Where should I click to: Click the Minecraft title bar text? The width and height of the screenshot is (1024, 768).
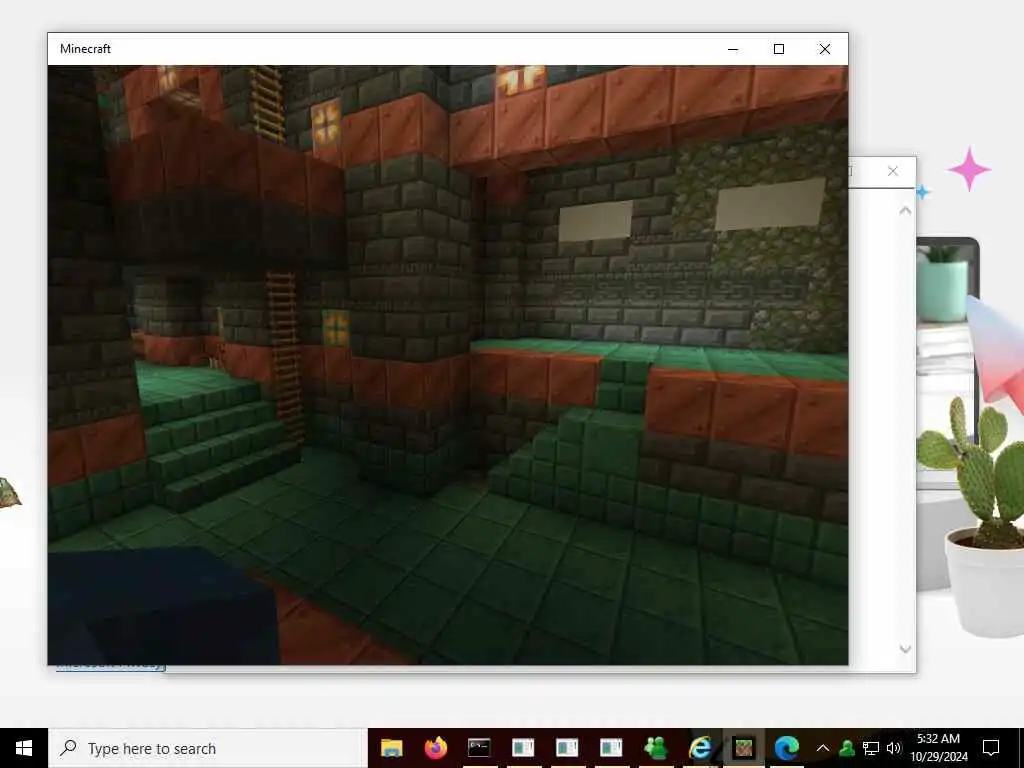[x=86, y=49]
